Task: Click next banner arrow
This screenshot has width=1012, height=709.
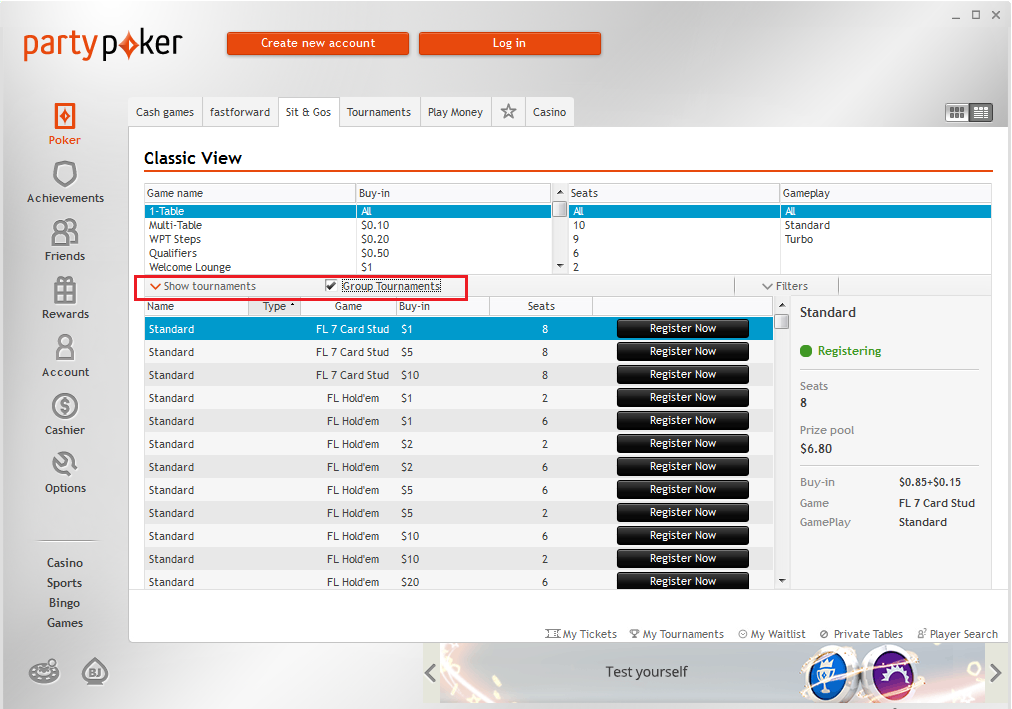Action: click(995, 673)
